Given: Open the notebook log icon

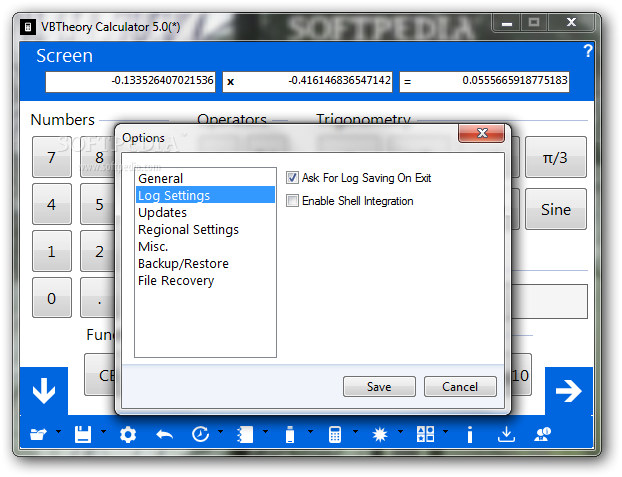Looking at the screenshot, I should (x=245, y=435).
